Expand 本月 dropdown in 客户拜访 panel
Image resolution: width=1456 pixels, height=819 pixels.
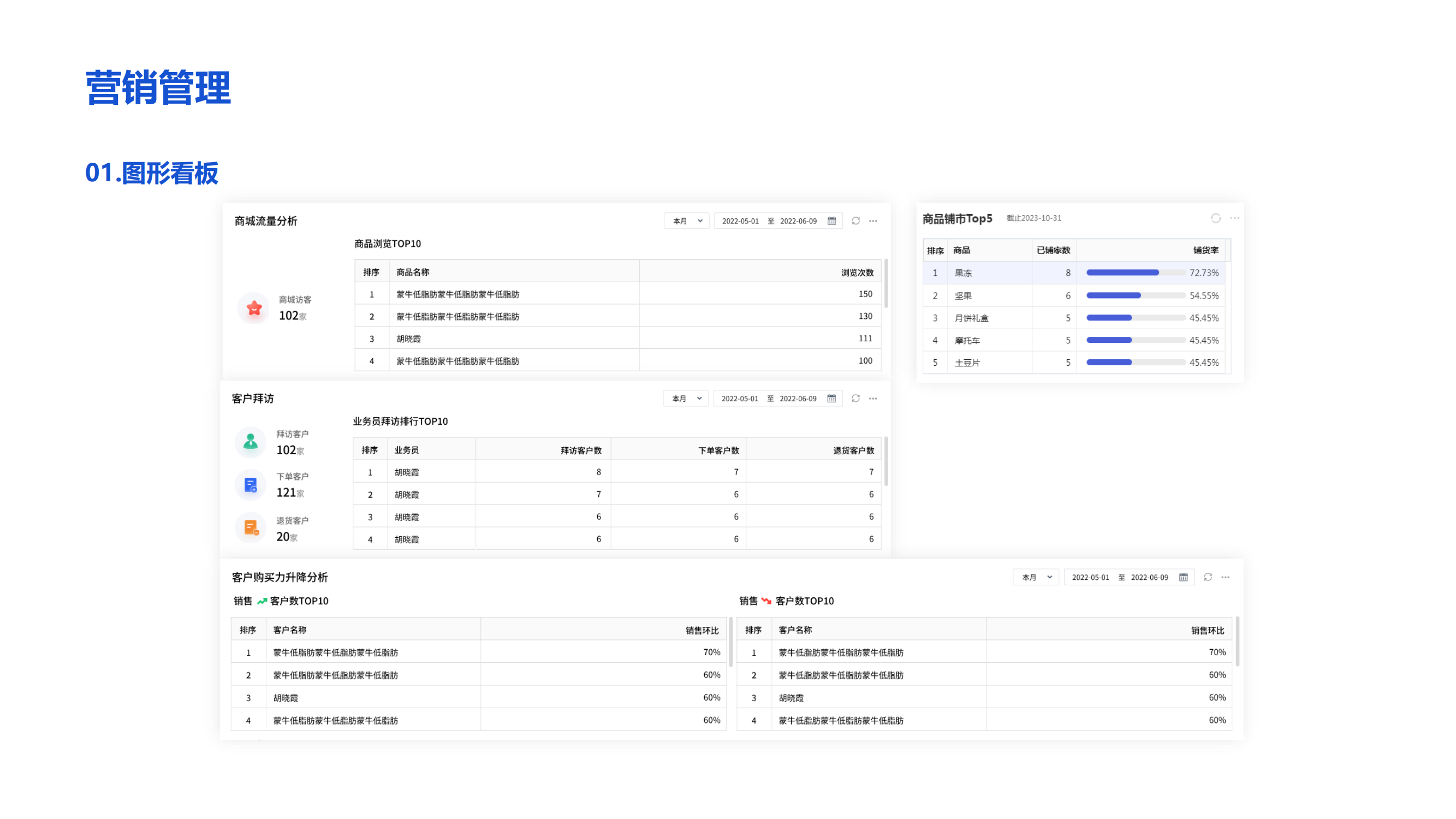click(686, 399)
